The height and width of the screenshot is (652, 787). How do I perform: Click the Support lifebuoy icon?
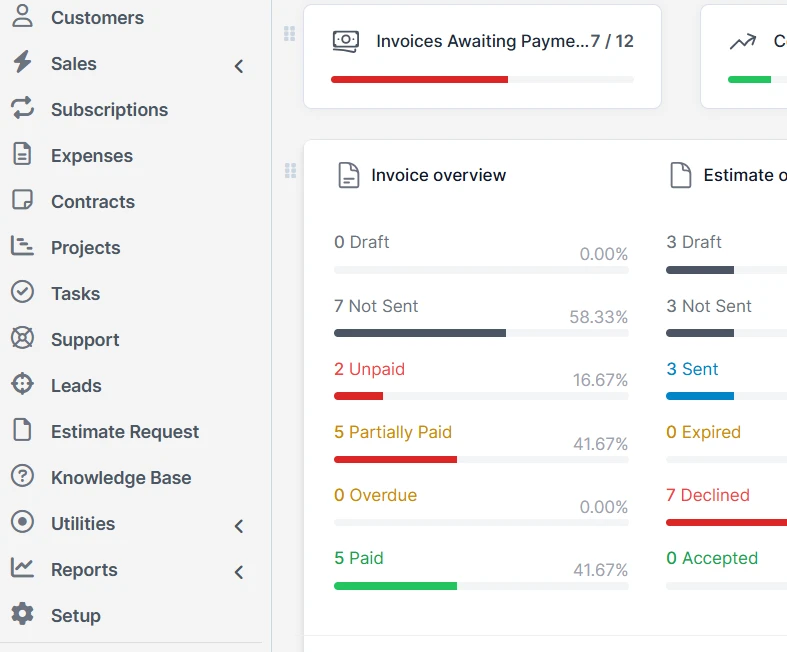pos(22,338)
